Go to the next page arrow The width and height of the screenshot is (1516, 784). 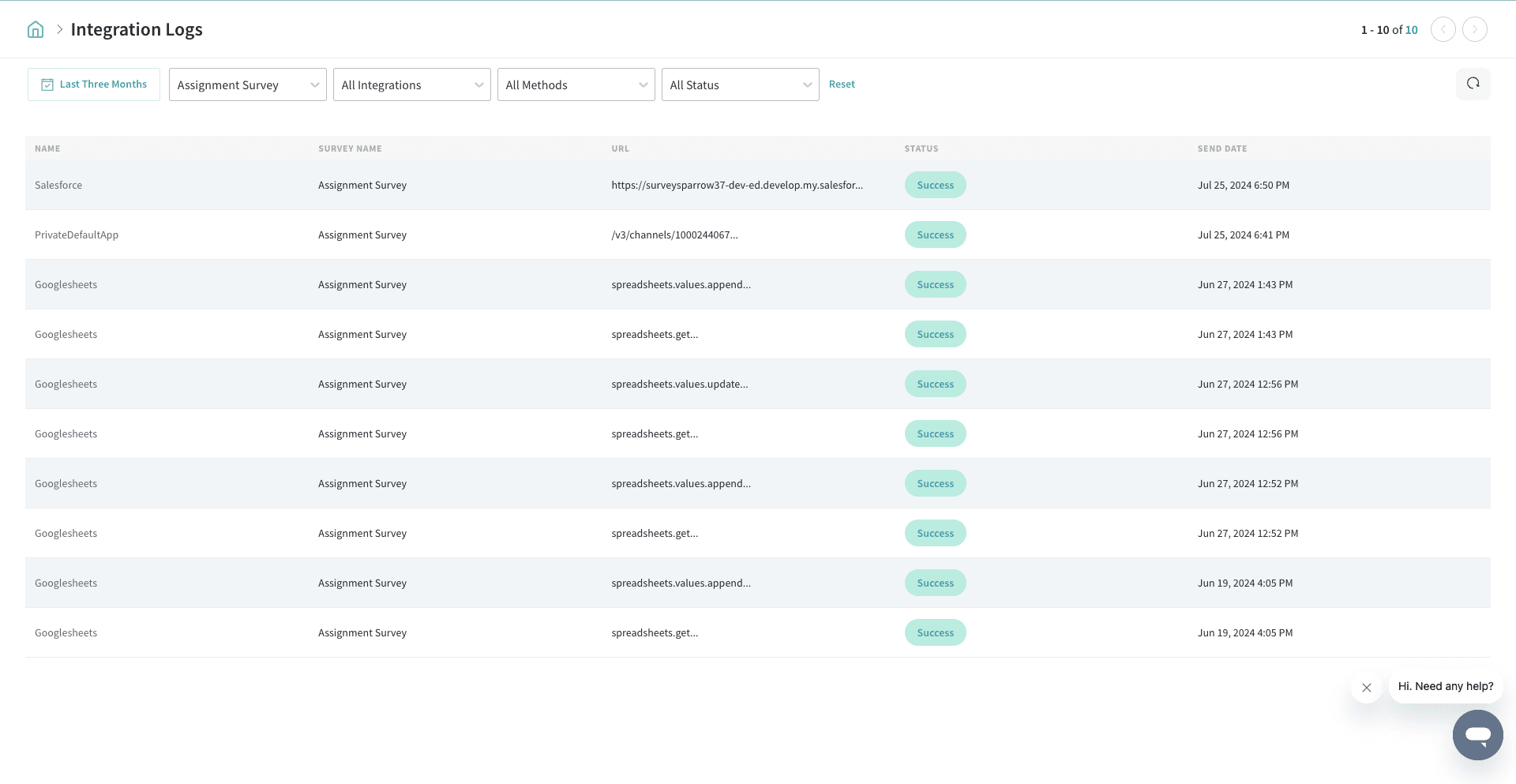[x=1474, y=30]
